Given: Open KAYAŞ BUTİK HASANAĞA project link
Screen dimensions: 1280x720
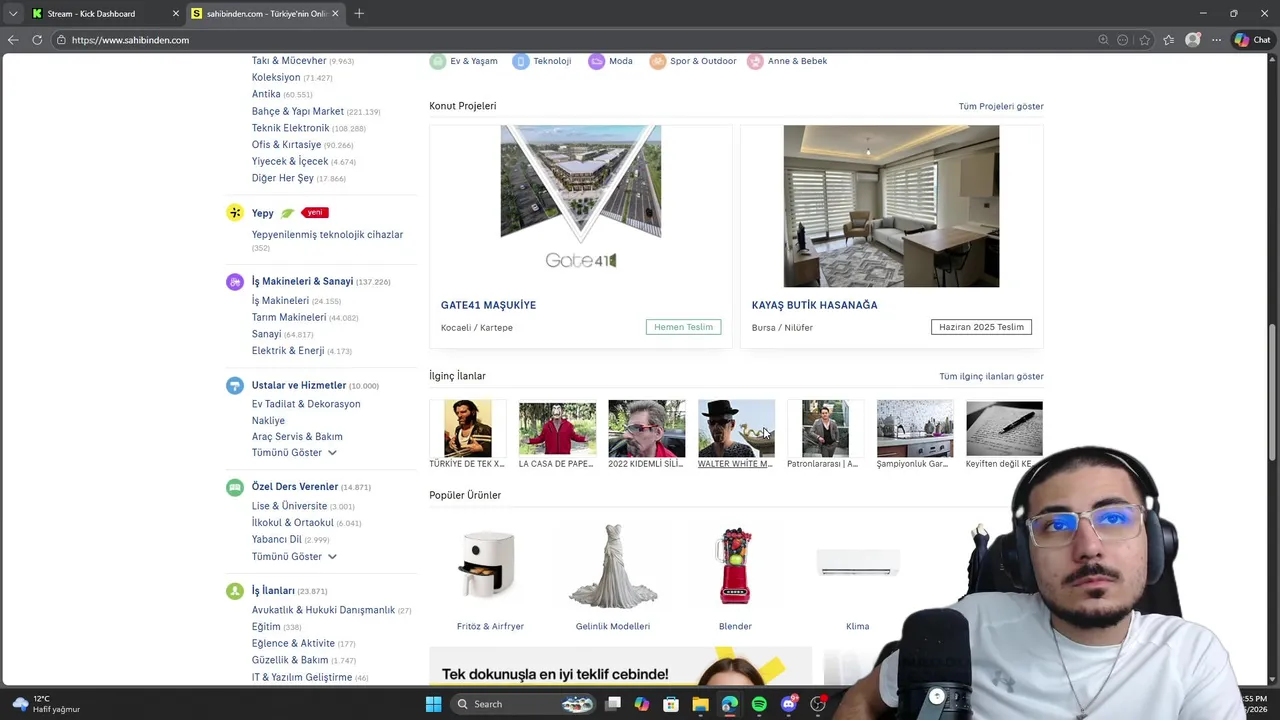Looking at the screenshot, I should tap(814, 305).
